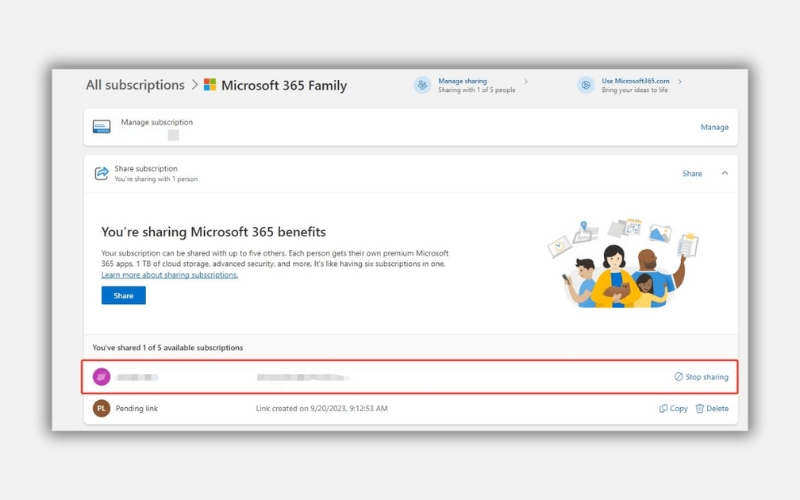Click the Manage subscription label
The image size is (800, 500).
pos(157,122)
